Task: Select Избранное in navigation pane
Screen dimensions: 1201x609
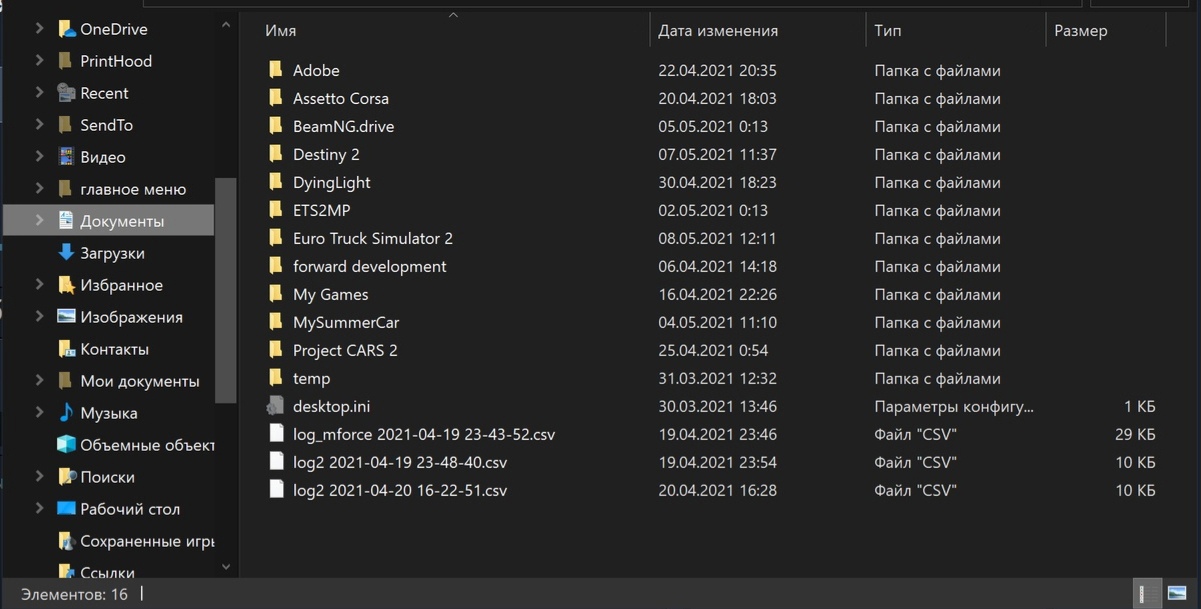Action: tap(121, 285)
